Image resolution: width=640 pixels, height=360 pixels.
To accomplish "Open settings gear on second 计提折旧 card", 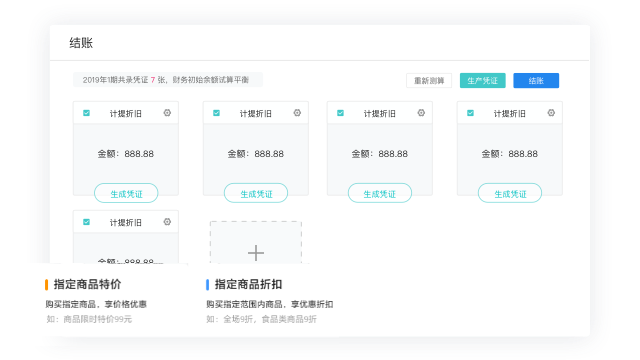I will tap(297, 113).
